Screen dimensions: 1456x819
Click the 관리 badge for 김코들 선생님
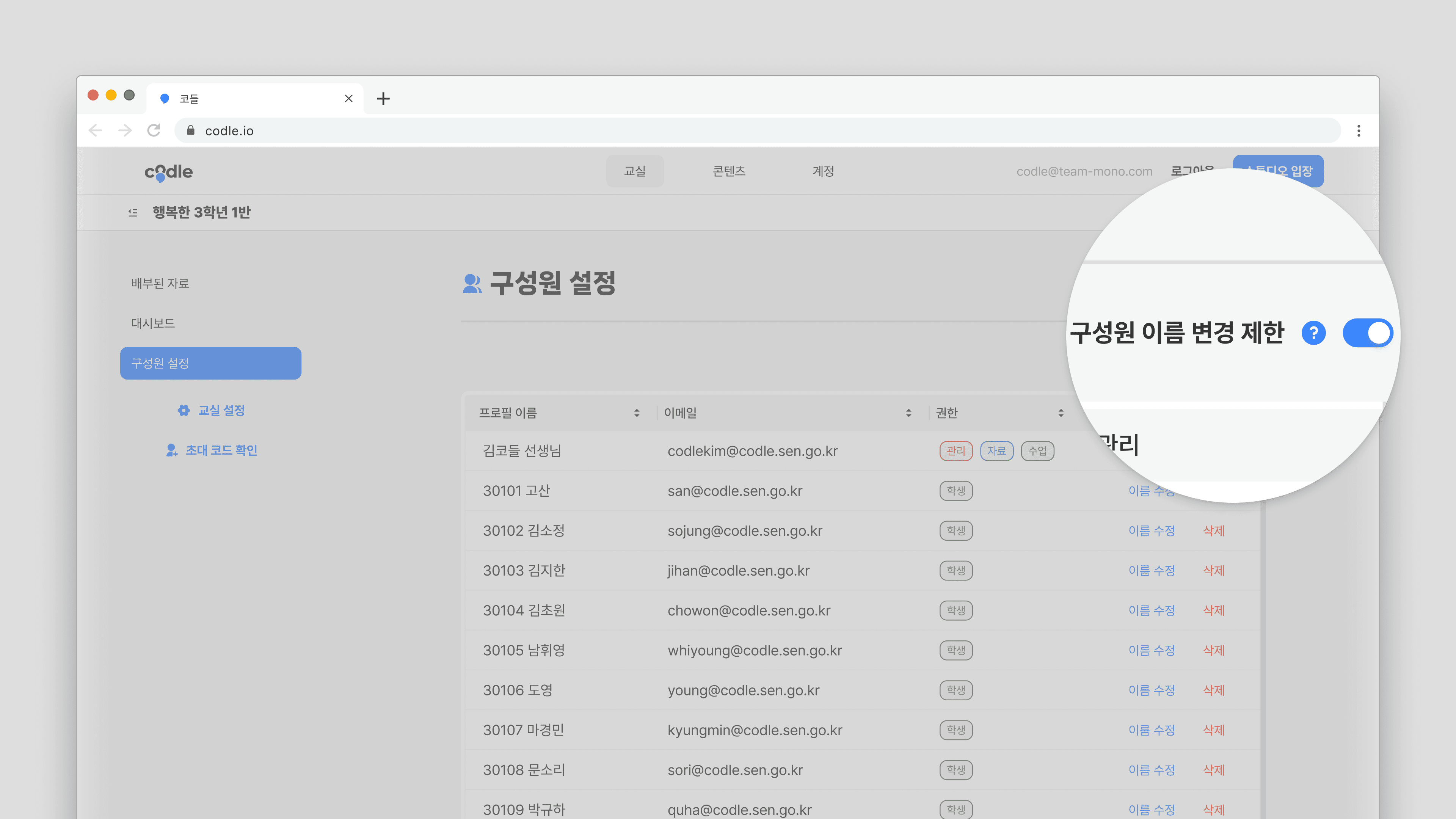(x=956, y=451)
